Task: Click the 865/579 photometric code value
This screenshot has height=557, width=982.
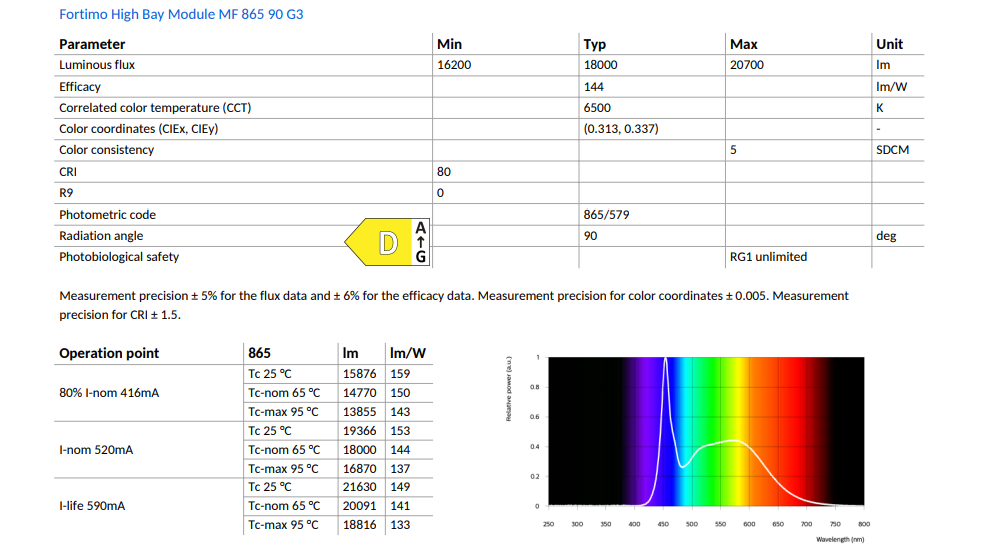Action: coord(606,215)
